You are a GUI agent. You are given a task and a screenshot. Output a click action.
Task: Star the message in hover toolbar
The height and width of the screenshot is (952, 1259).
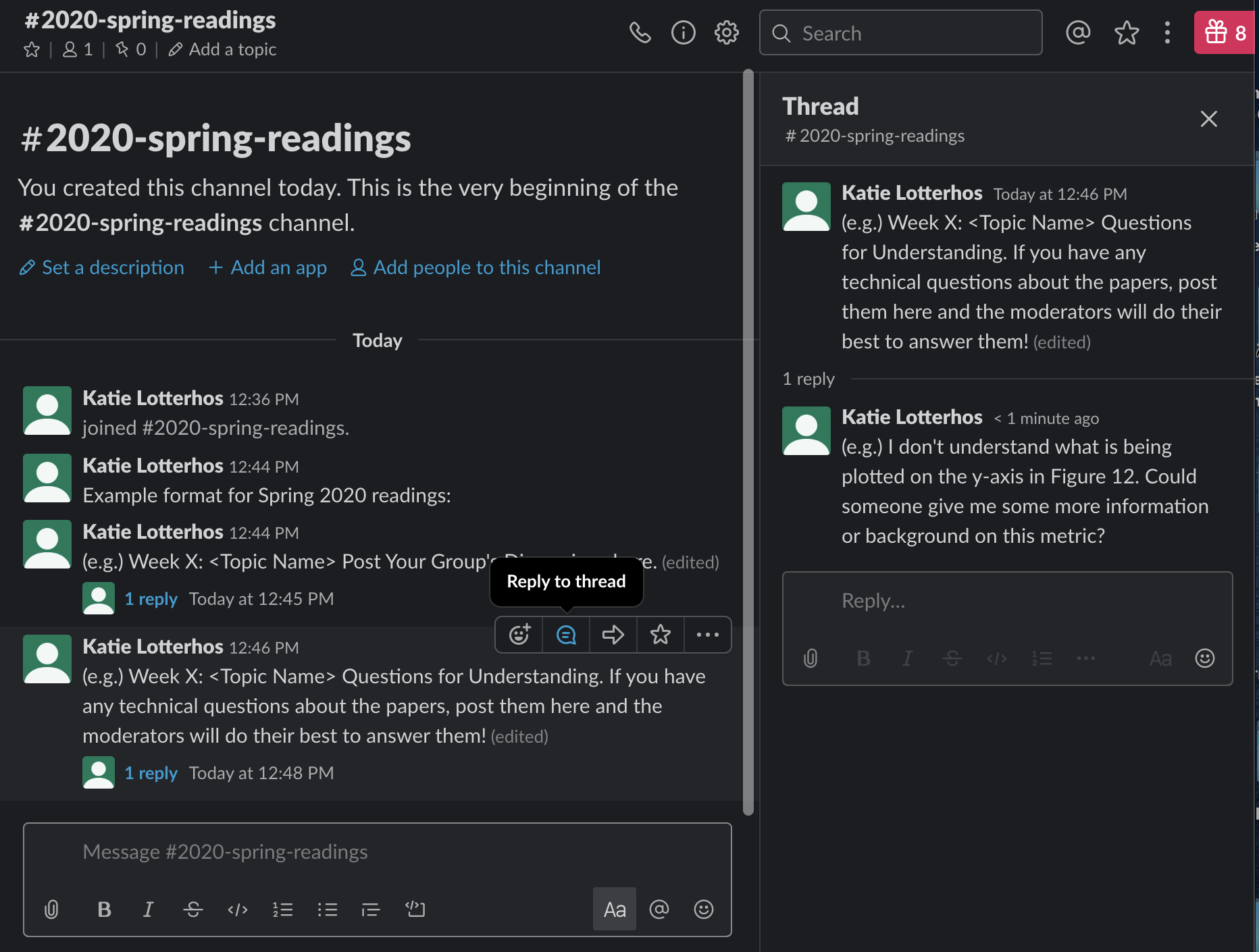[661, 635]
